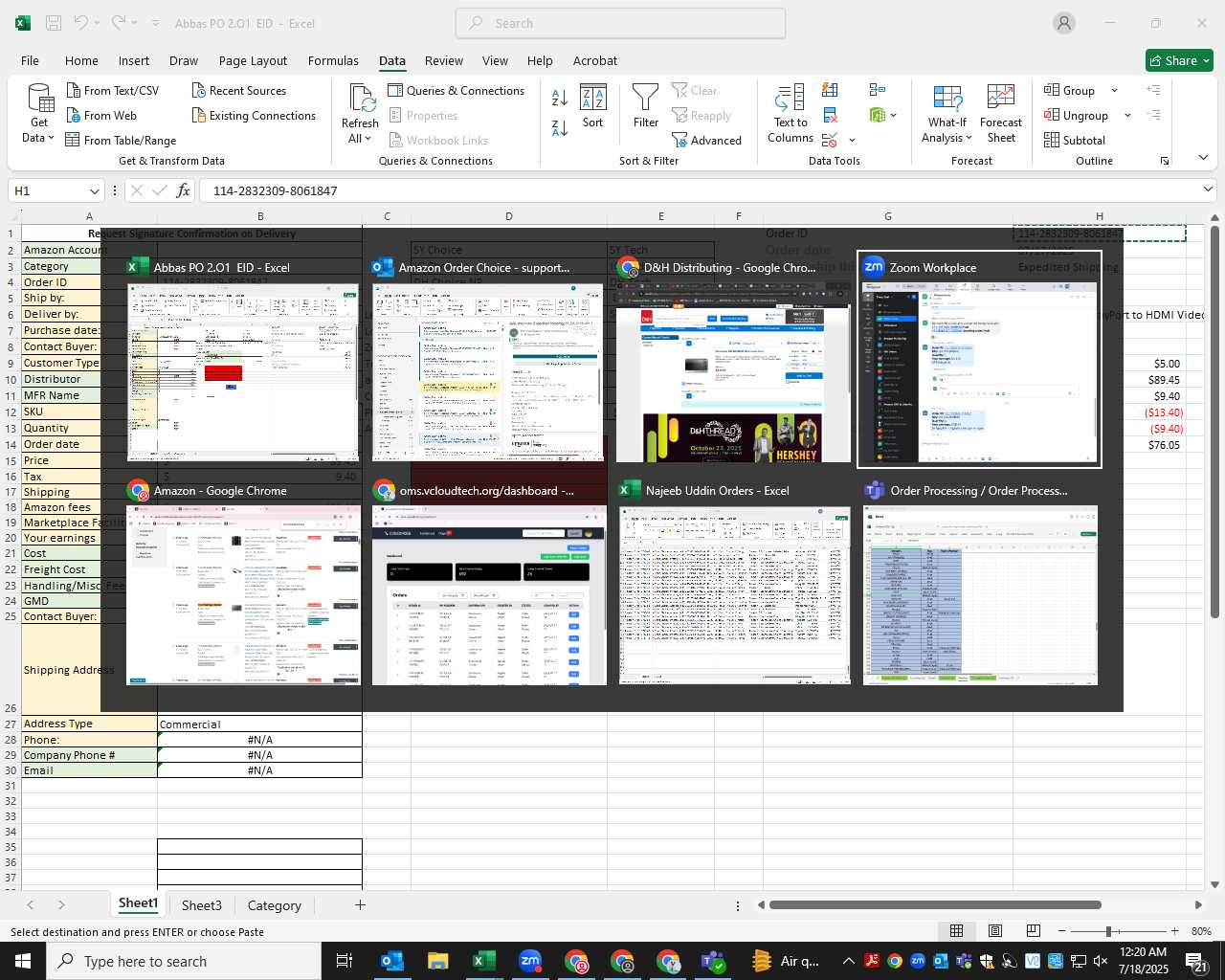Open the Formulas tab

[x=333, y=60]
